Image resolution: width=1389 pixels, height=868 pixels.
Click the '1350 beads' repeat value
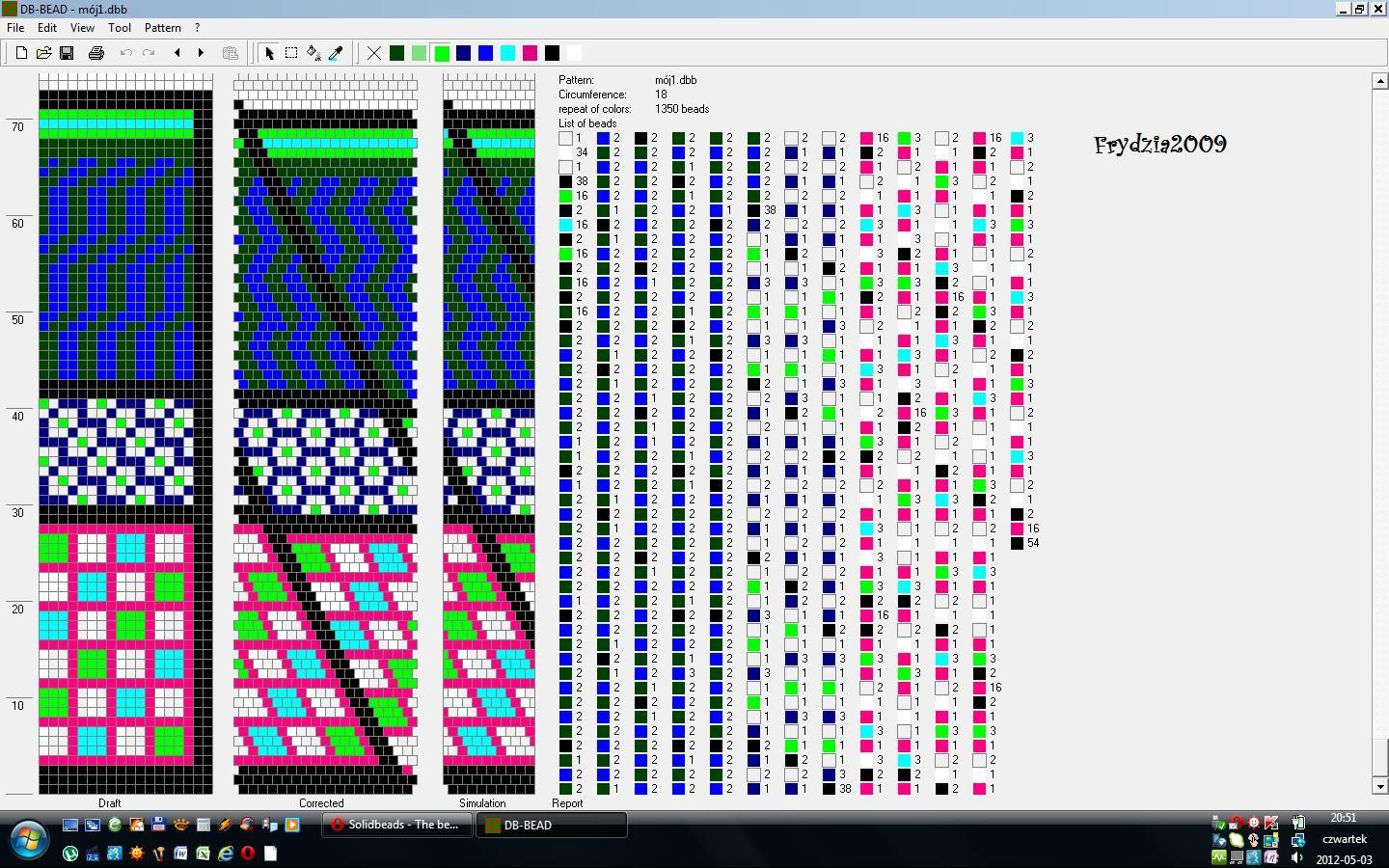point(682,109)
